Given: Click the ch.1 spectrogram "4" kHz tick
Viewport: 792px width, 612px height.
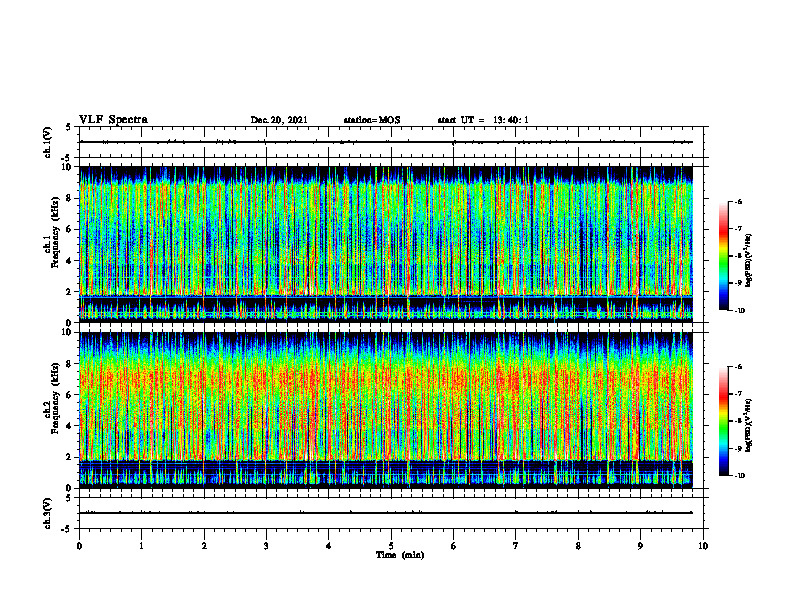Looking at the screenshot, I should [x=69, y=261].
